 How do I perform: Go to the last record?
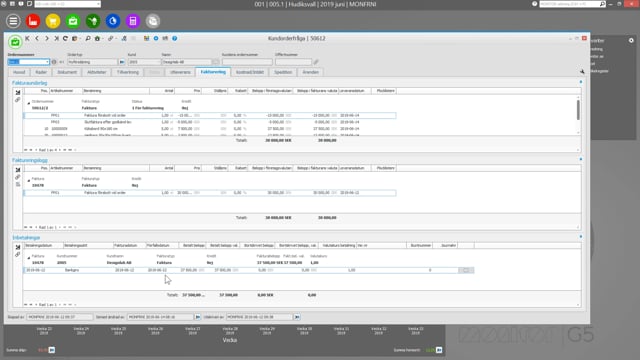56,38
